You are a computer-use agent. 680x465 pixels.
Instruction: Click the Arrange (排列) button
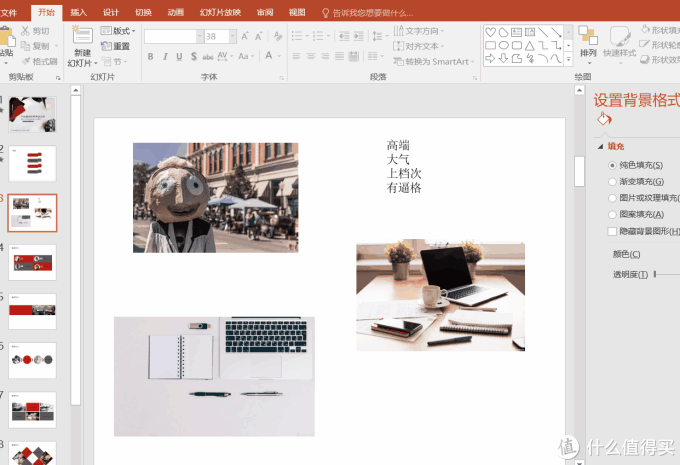[x=588, y=44]
